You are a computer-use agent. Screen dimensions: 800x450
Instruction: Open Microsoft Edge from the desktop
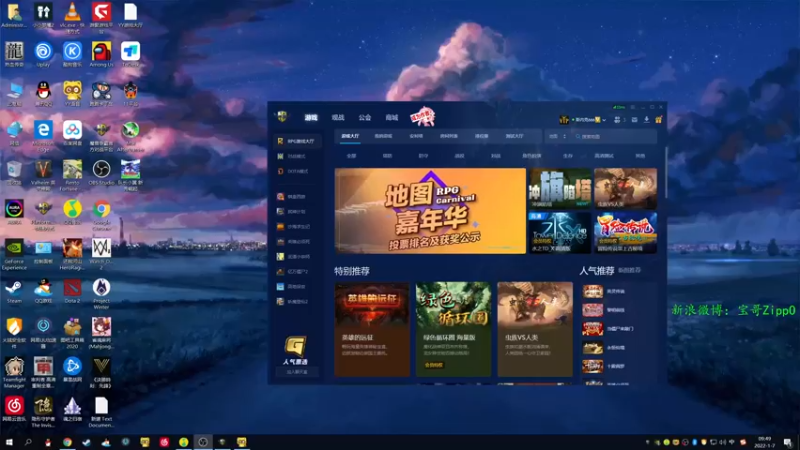tap(43, 136)
